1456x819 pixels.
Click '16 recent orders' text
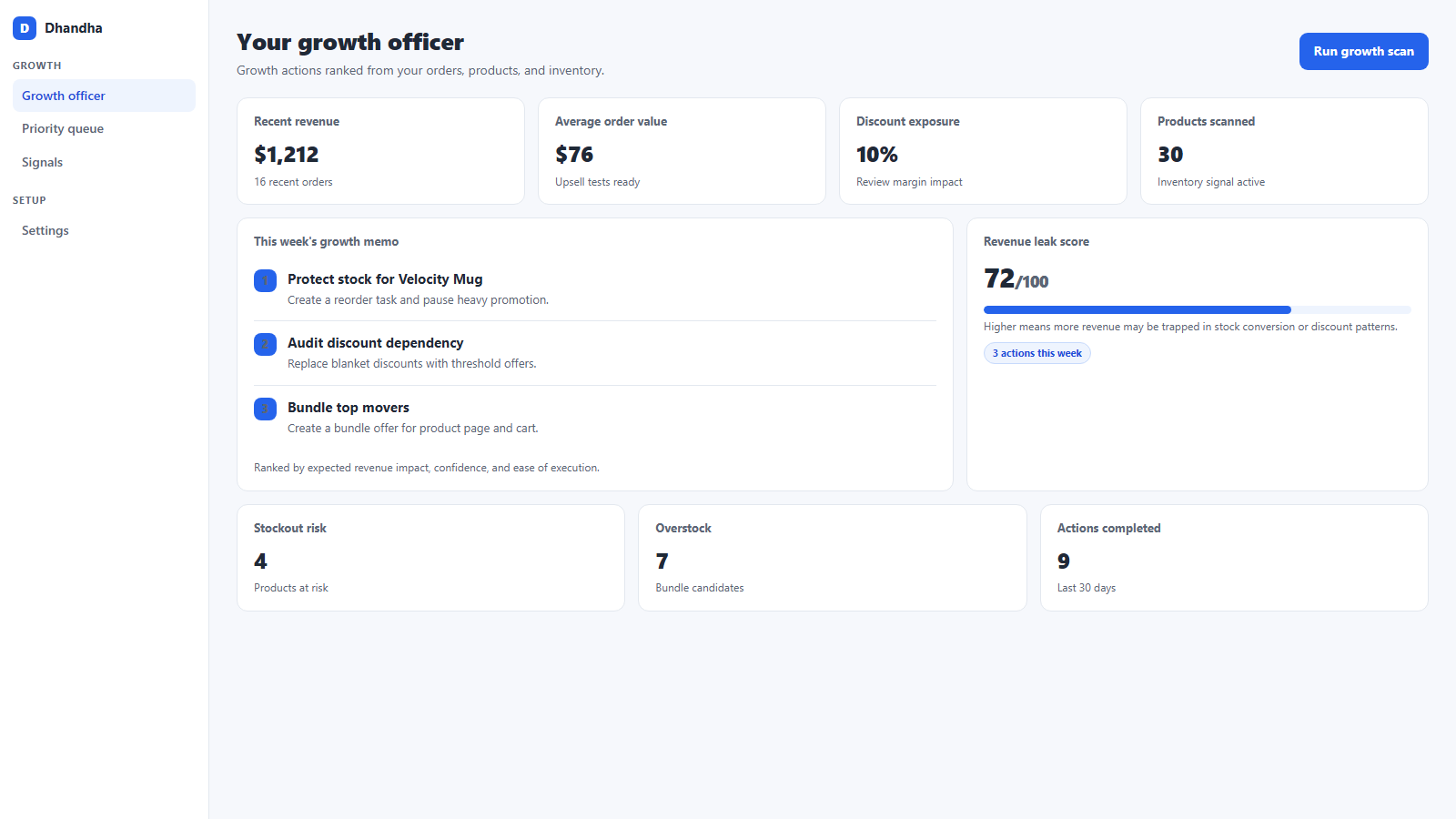[293, 182]
